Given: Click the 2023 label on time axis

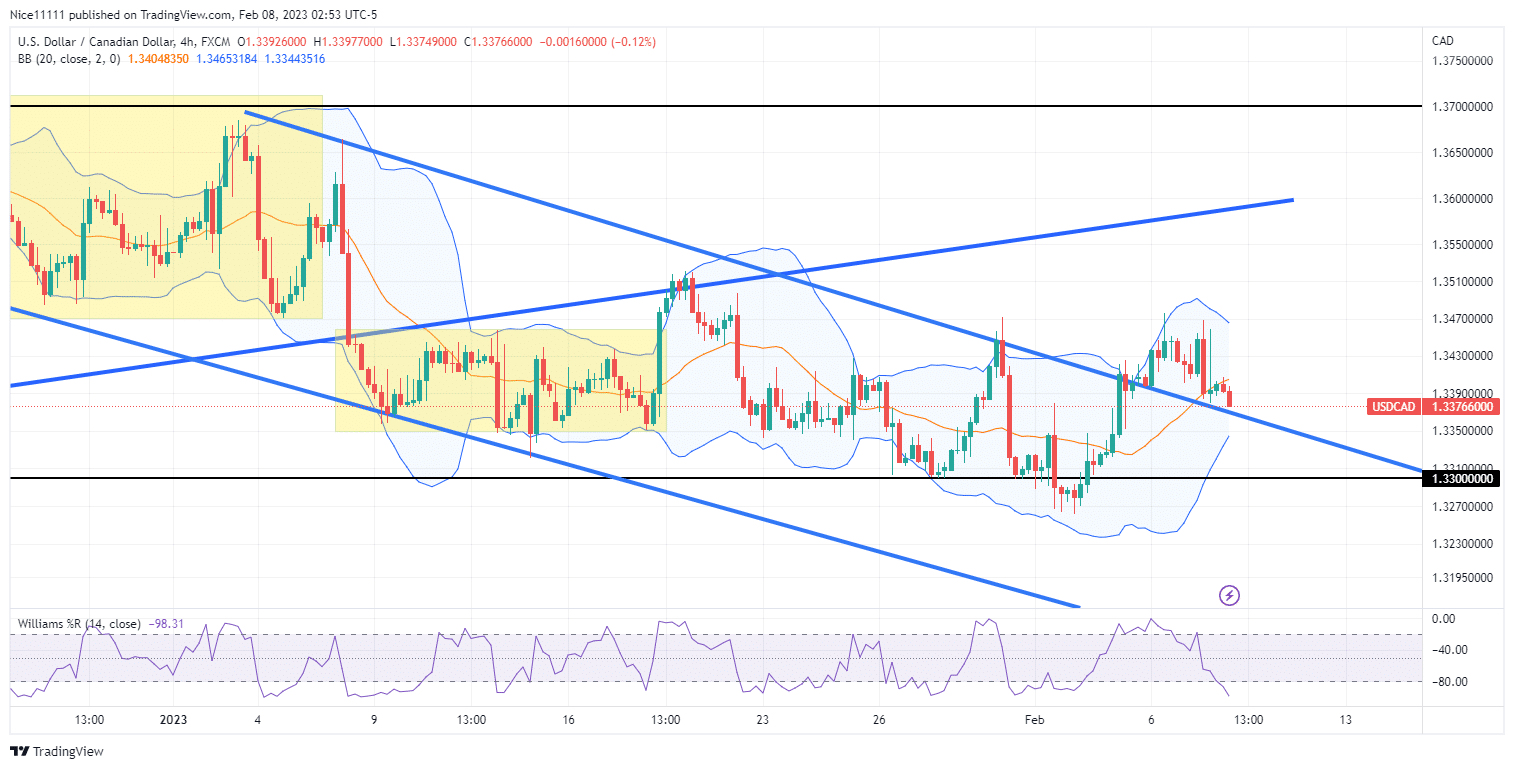Looking at the screenshot, I should click(x=173, y=719).
